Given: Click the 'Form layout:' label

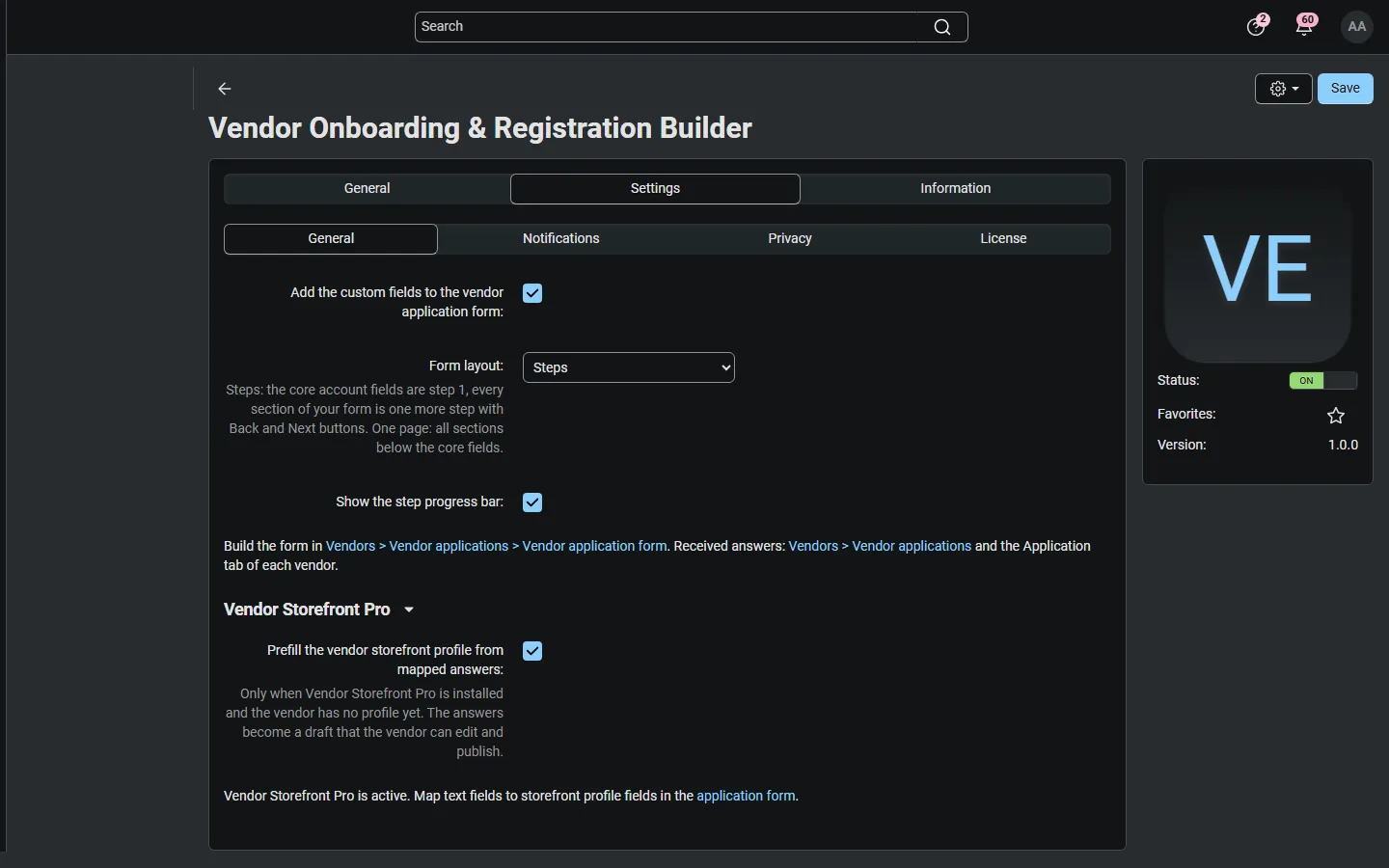Looking at the screenshot, I should coord(466,366).
